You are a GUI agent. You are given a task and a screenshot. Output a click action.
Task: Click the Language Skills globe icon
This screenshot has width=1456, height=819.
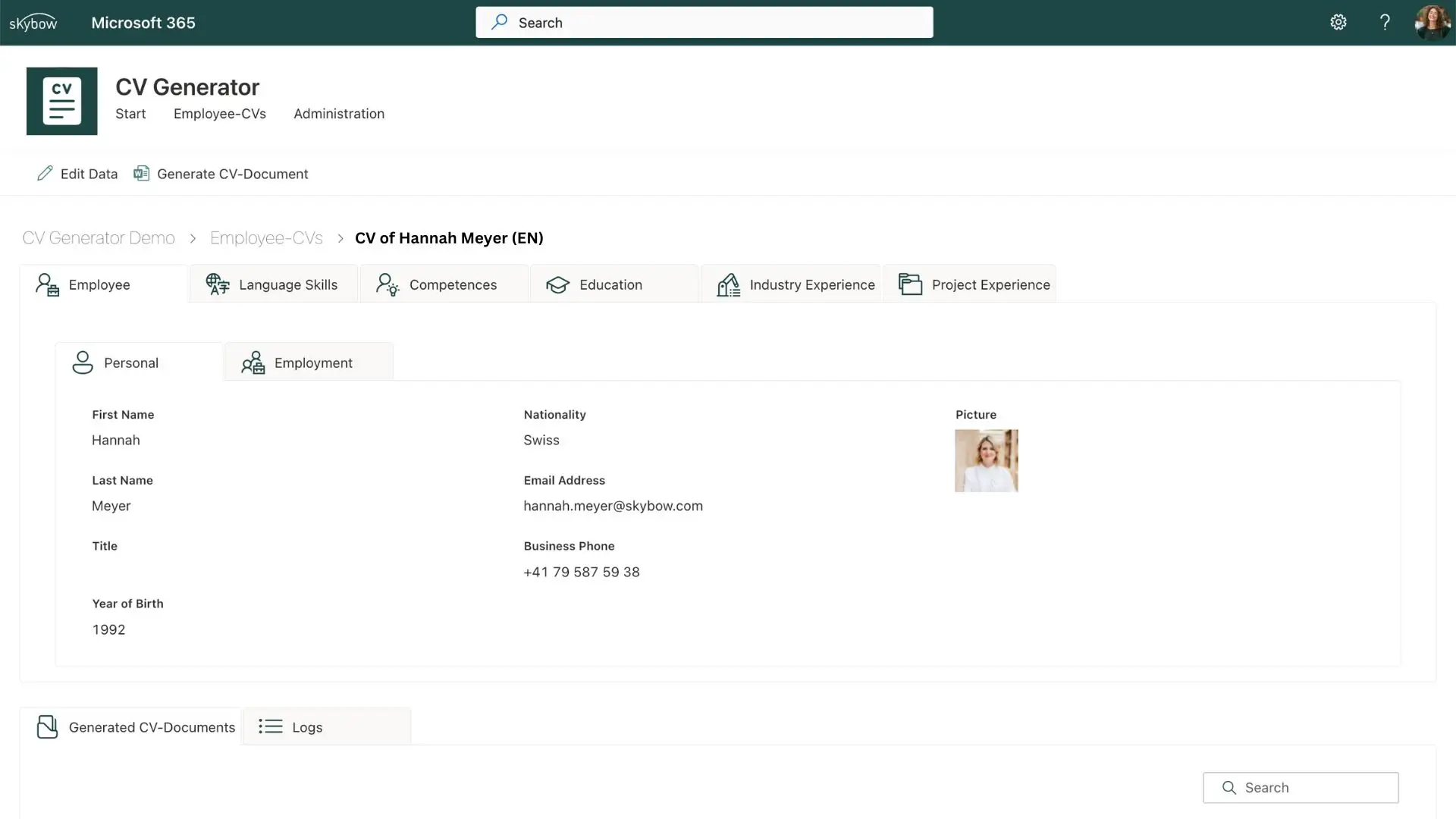click(217, 284)
